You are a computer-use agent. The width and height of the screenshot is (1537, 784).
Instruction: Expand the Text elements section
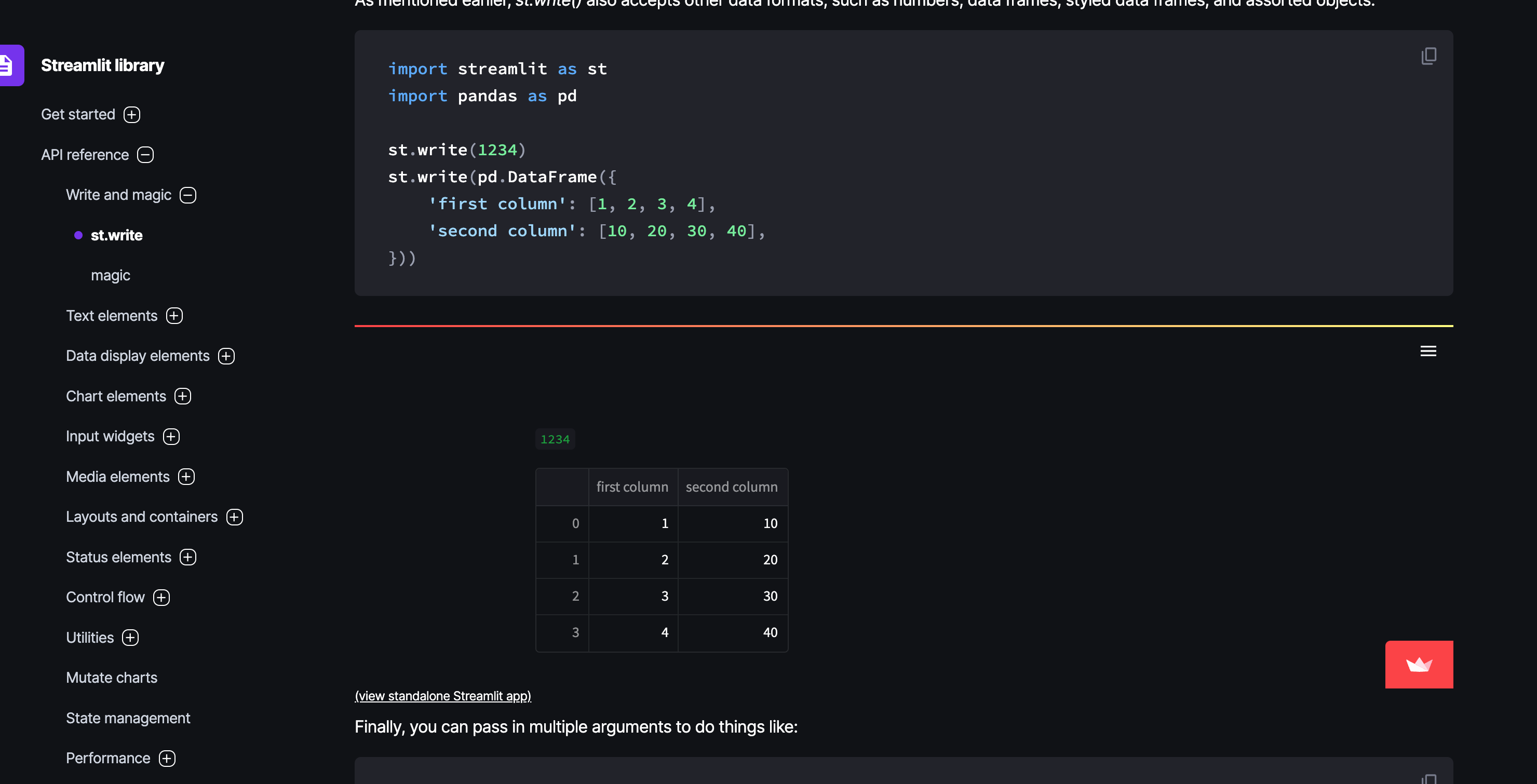[x=174, y=316]
